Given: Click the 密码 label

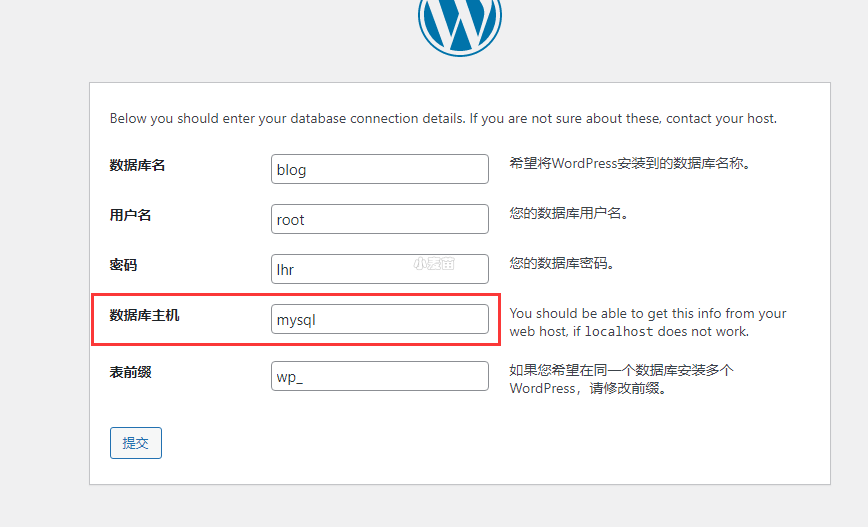Looking at the screenshot, I should pyautogui.click(x=124, y=265).
